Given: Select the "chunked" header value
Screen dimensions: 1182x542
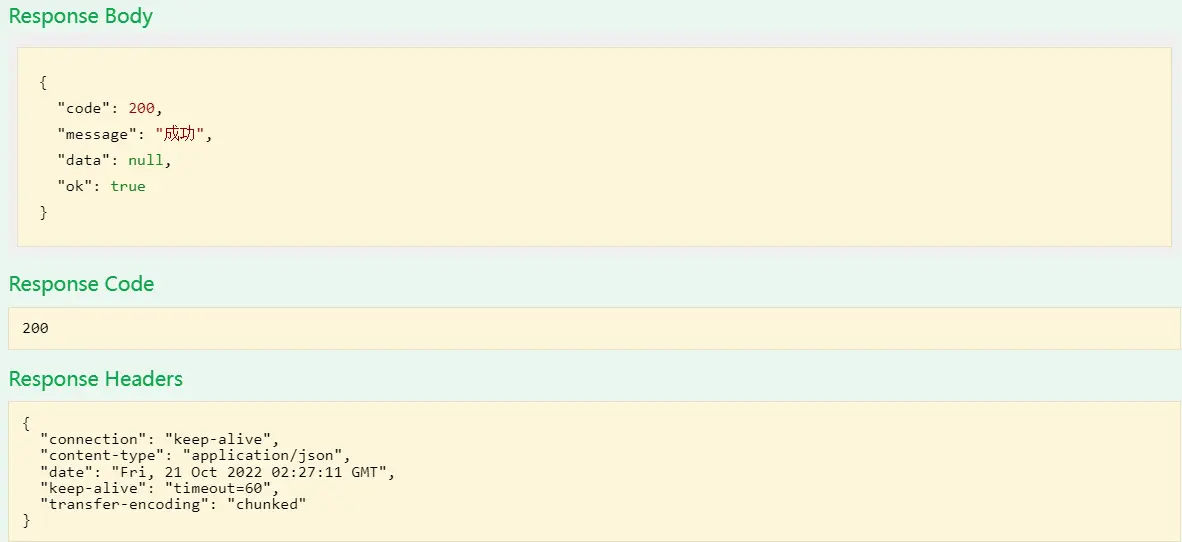Looking at the screenshot, I should pos(267,504).
